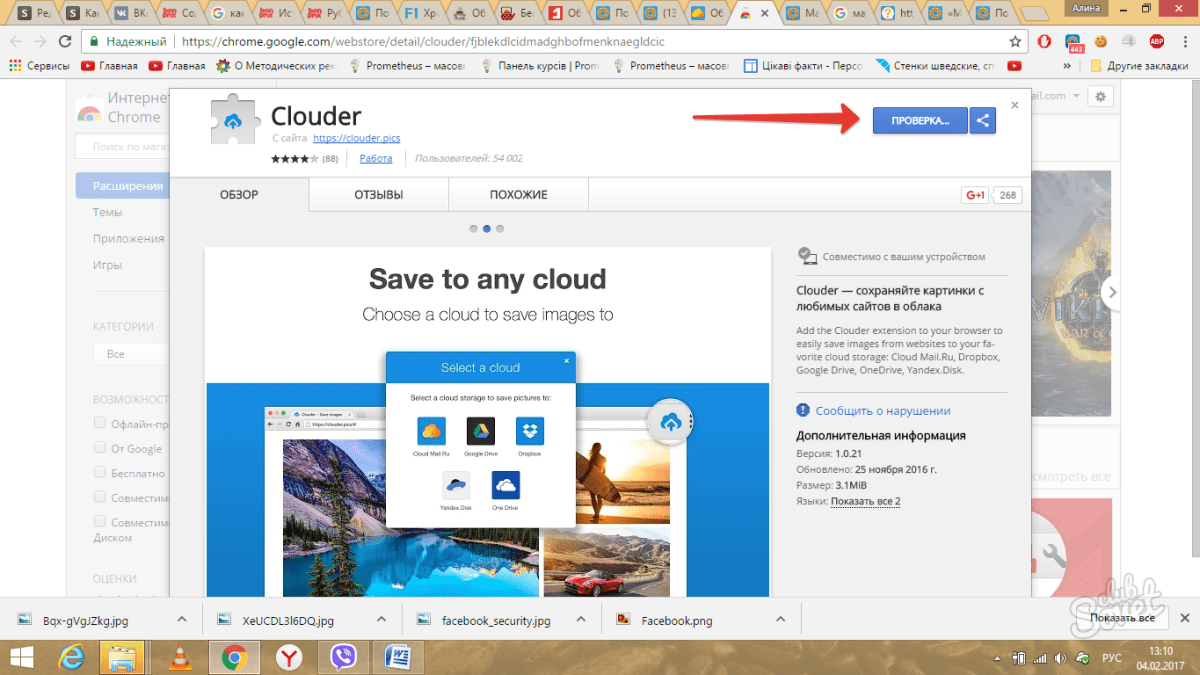
Task: Open Microsoft Word from taskbar
Action: click(399, 656)
